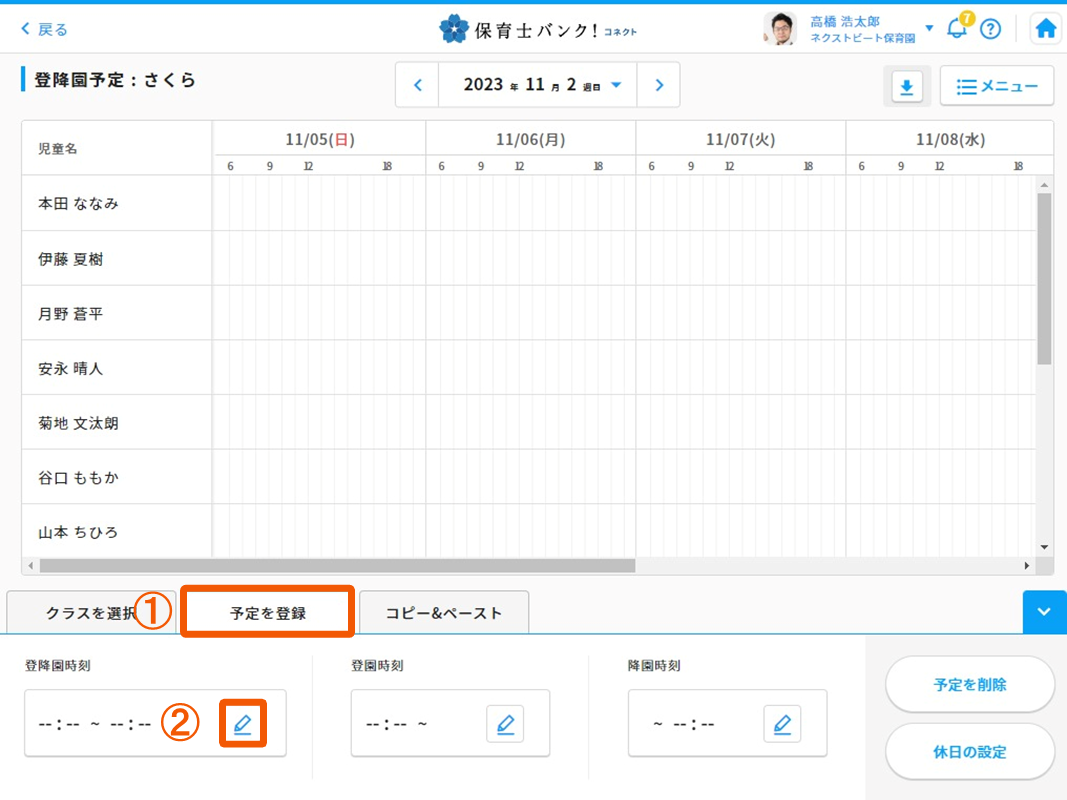1067x800 pixels.
Task: Edit the 降園時刻 with pencil icon
Action: tap(782, 723)
